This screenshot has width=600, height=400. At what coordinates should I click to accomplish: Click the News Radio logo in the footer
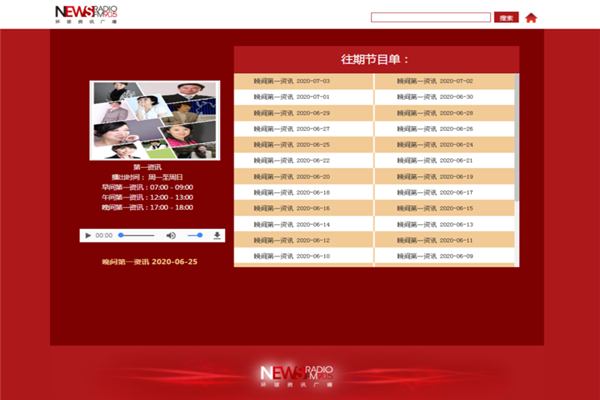point(297,375)
